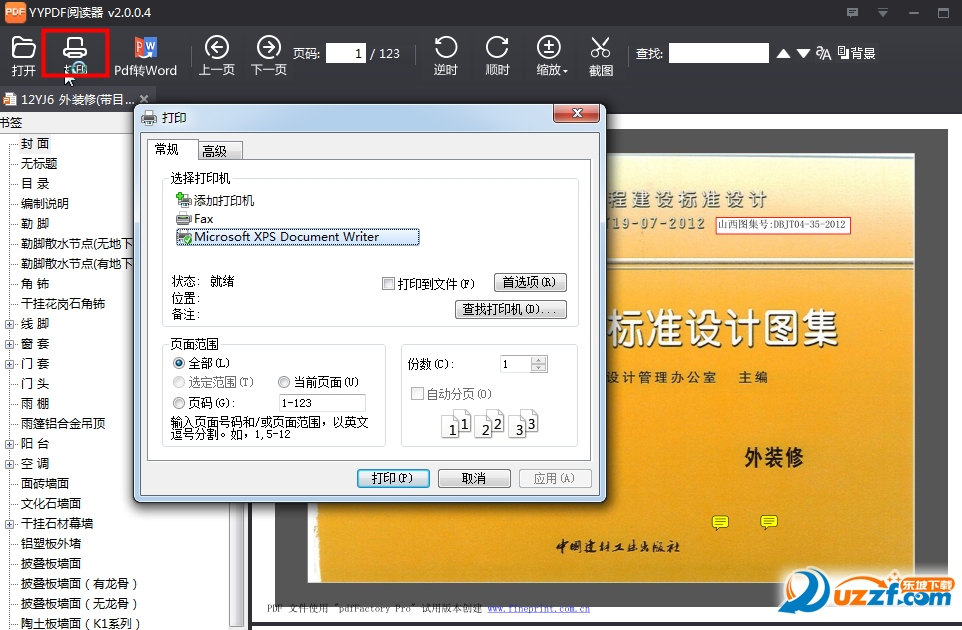
Task: Open the 铝塑板外墙 bookmark
Action: 51,544
